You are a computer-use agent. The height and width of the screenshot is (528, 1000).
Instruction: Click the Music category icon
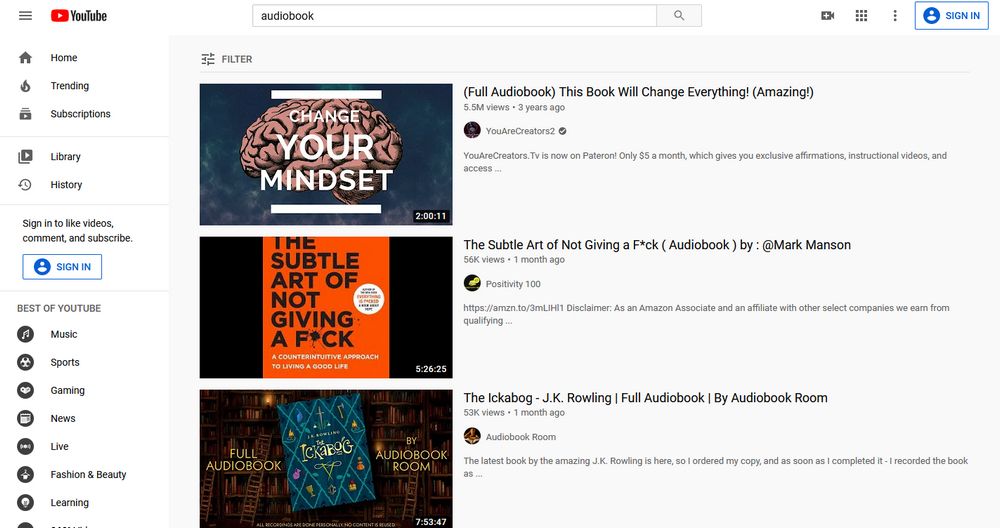point(26,334)
